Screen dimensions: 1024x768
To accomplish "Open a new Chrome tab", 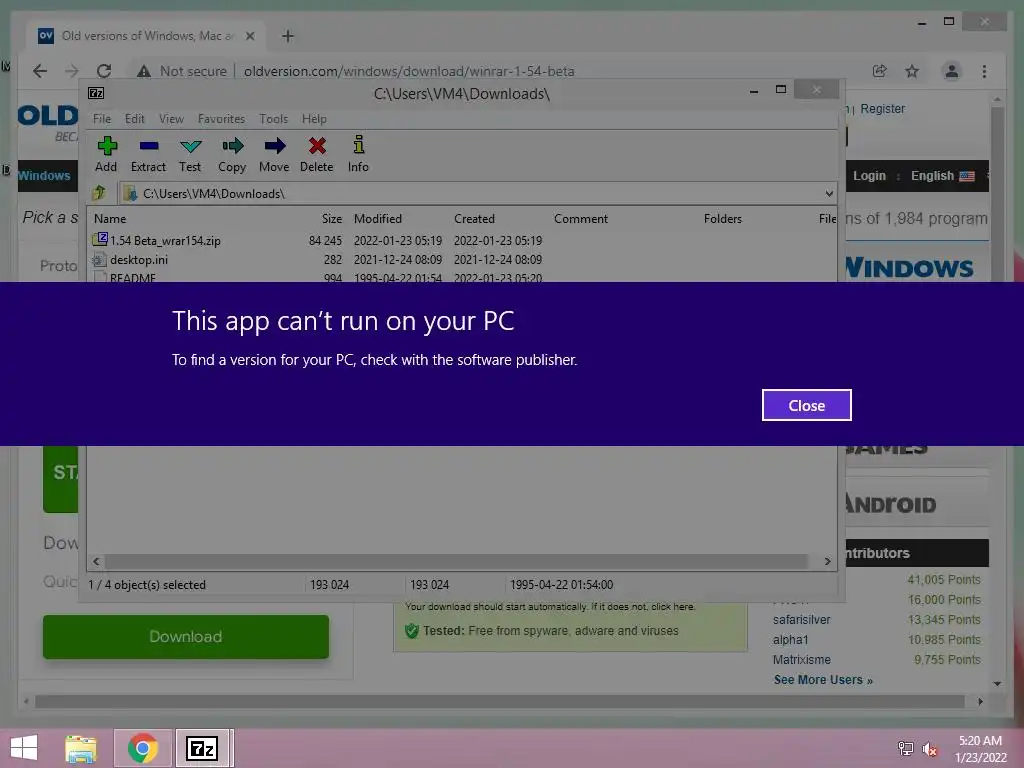I will (x=288, y=36).
